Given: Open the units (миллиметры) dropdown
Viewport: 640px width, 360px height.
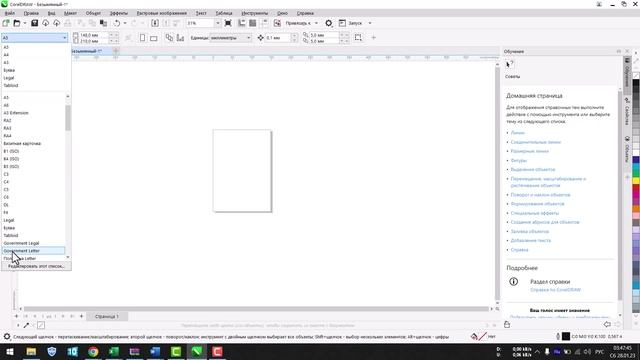Looking at the screenshot, I should click(x=230, y=38).
